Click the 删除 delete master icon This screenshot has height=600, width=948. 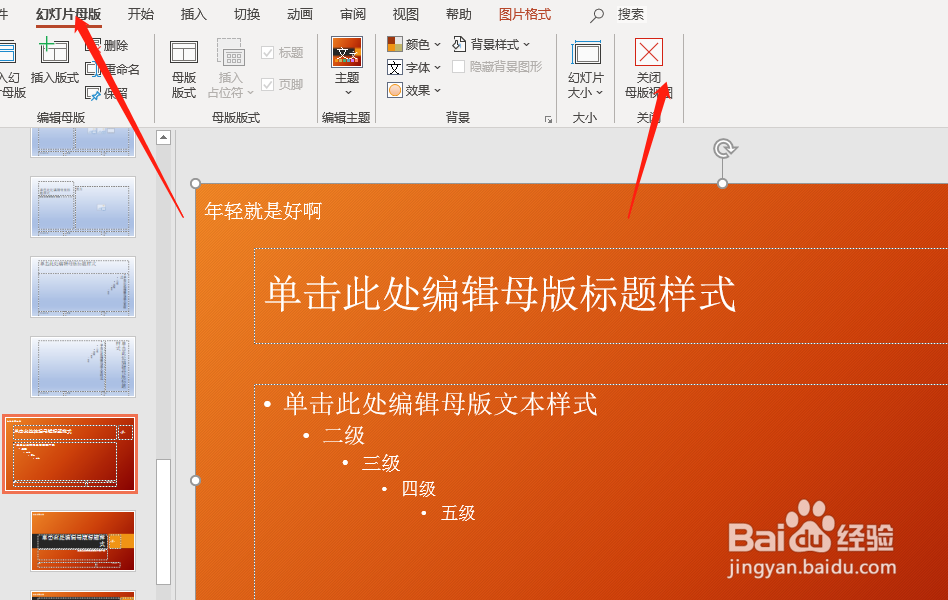110,44
